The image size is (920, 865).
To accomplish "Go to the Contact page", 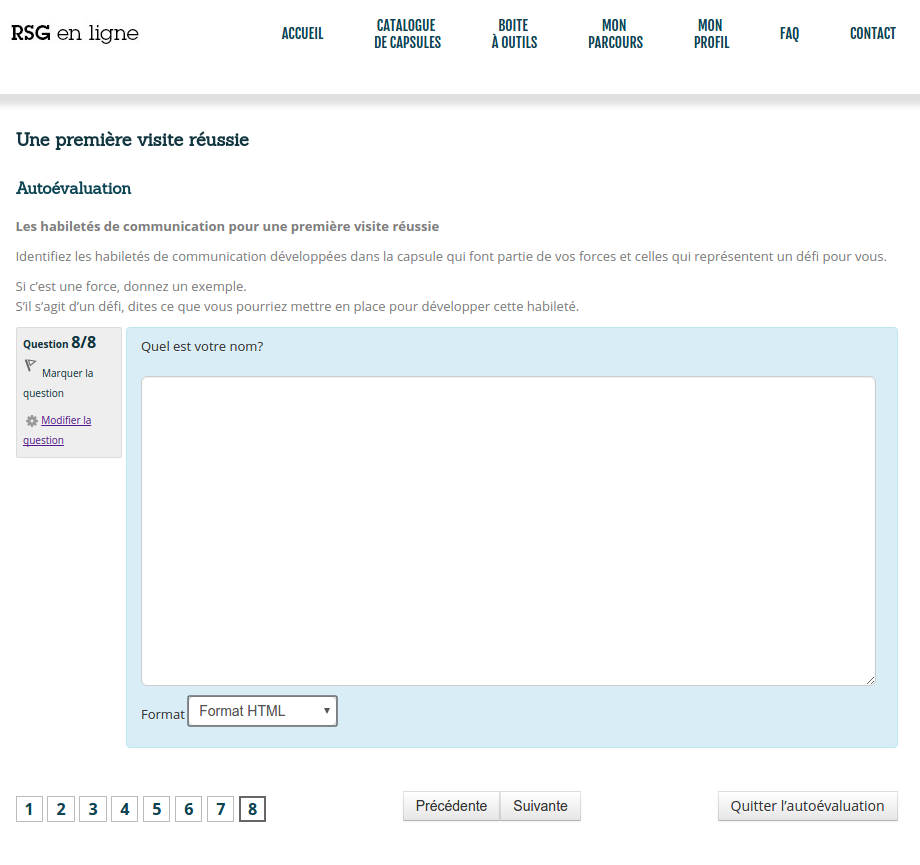I will (x=872, y=33).
